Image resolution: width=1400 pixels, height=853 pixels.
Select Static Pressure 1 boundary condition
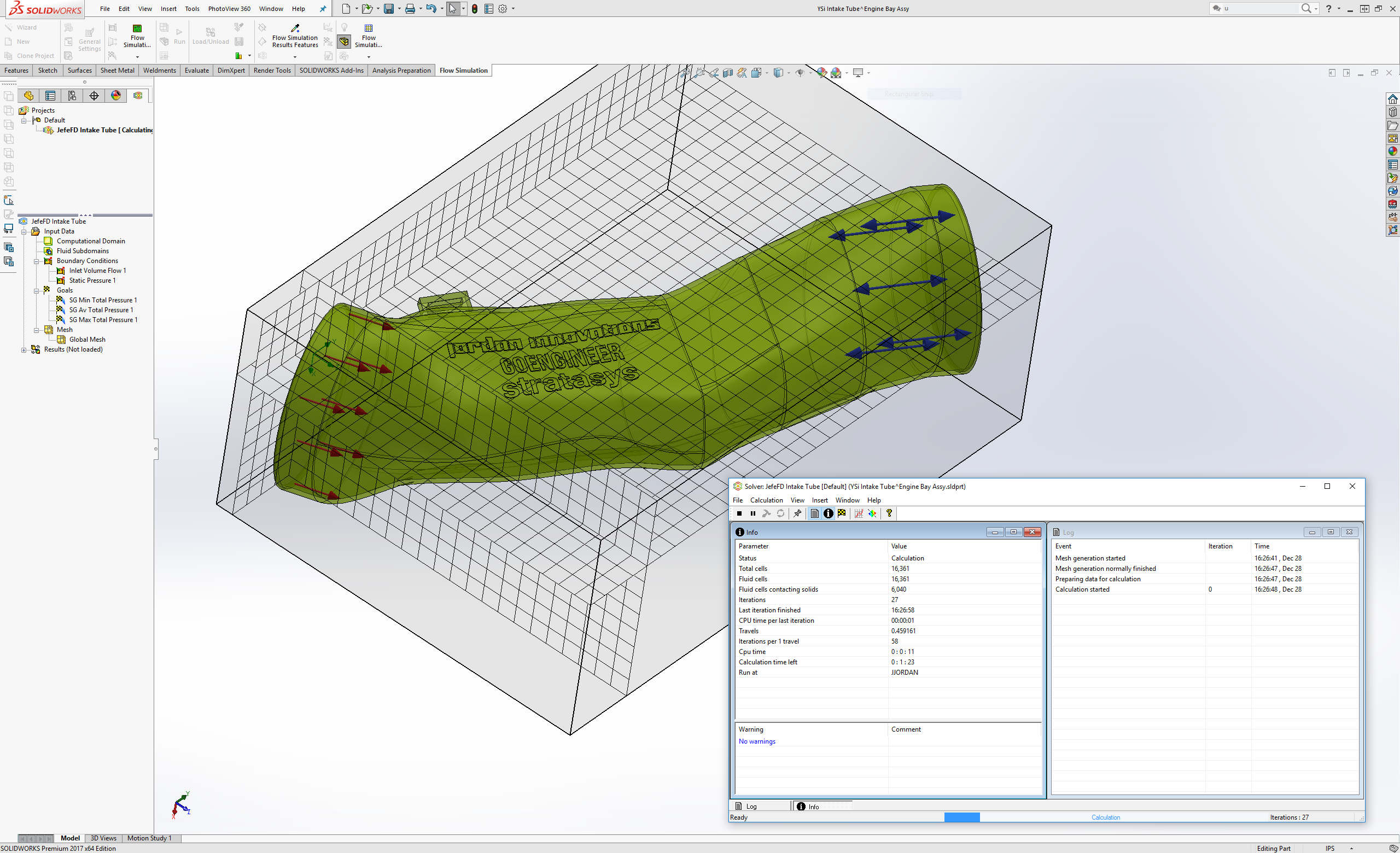point(92,281)
